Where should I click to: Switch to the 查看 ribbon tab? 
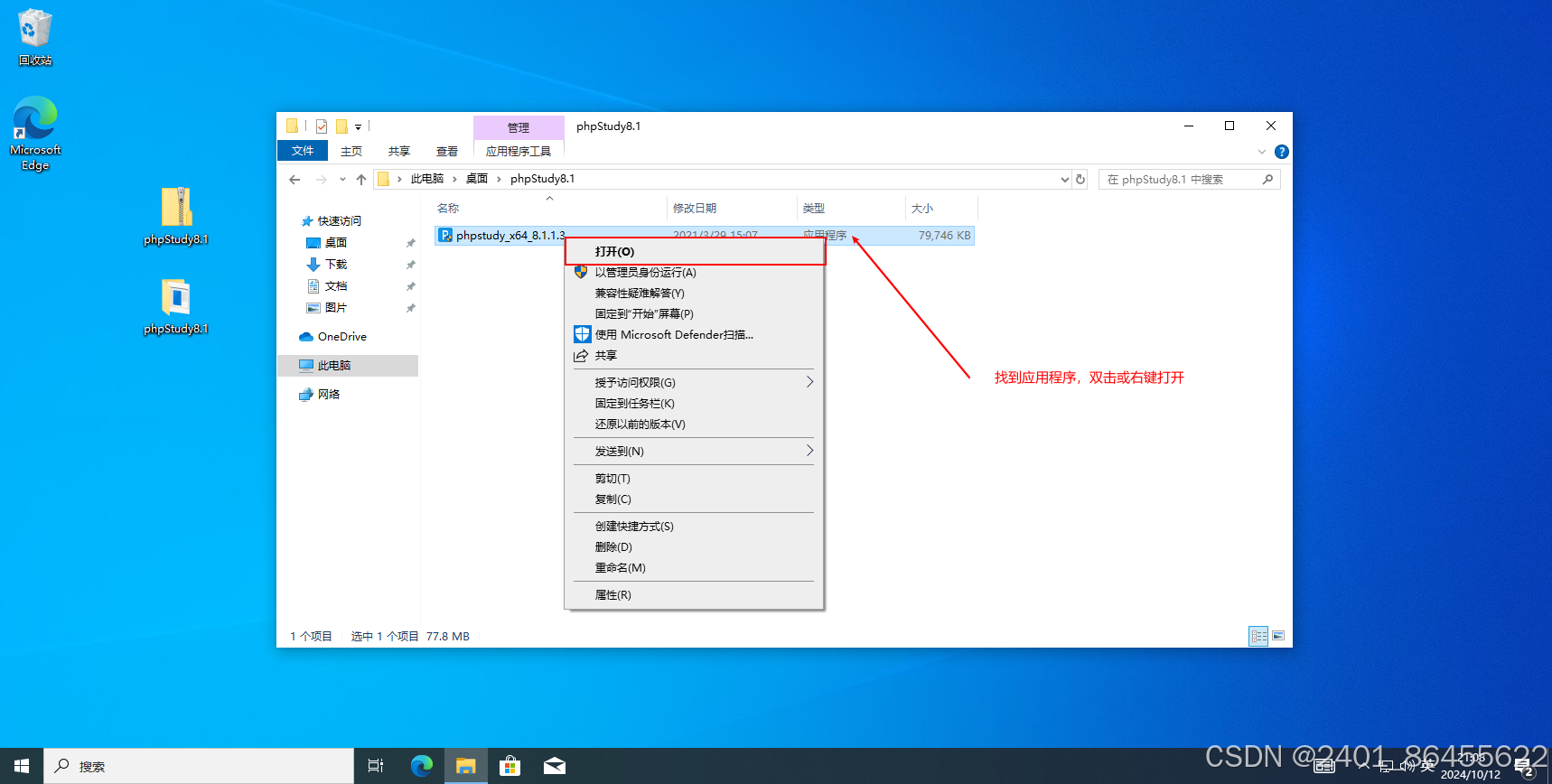click(x=447, y=151)
